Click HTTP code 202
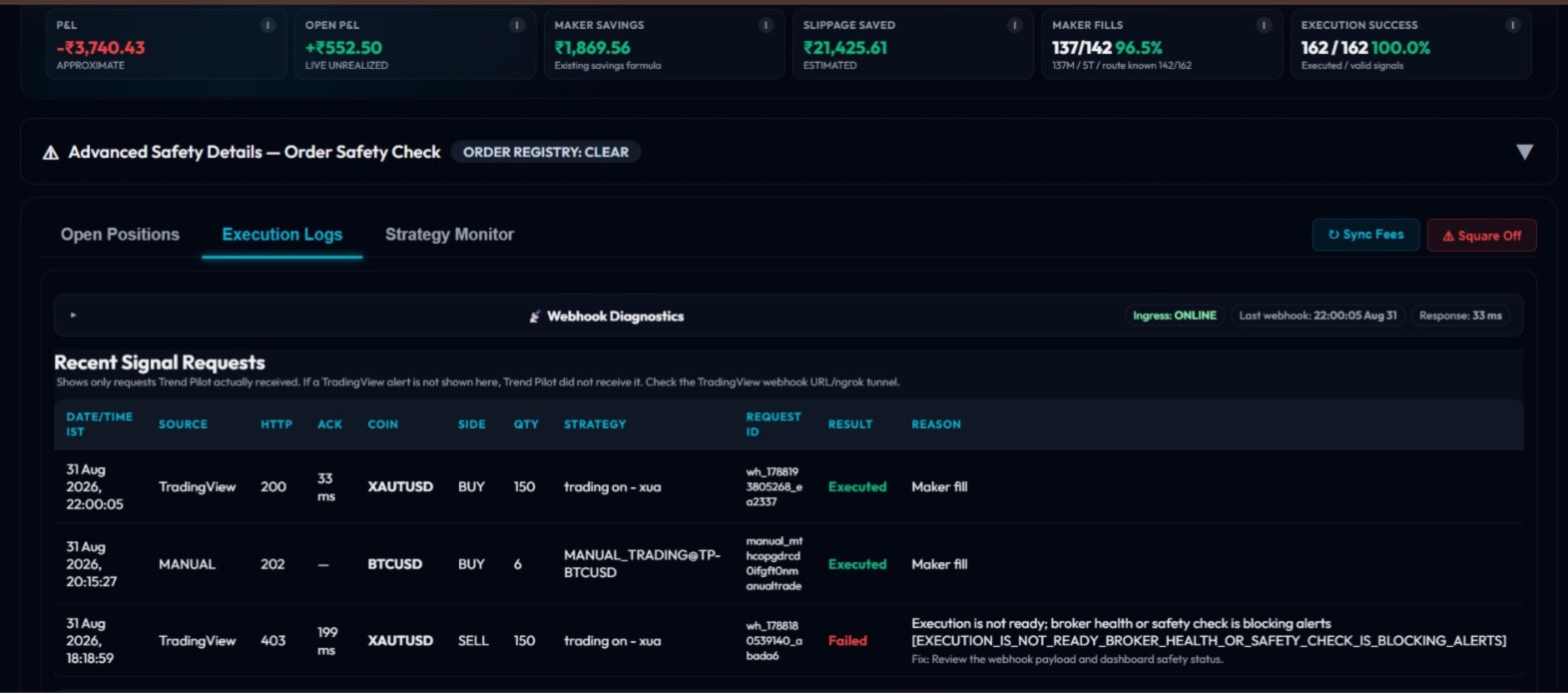The height and width of the screenshot is (693, 1568). 272,564
